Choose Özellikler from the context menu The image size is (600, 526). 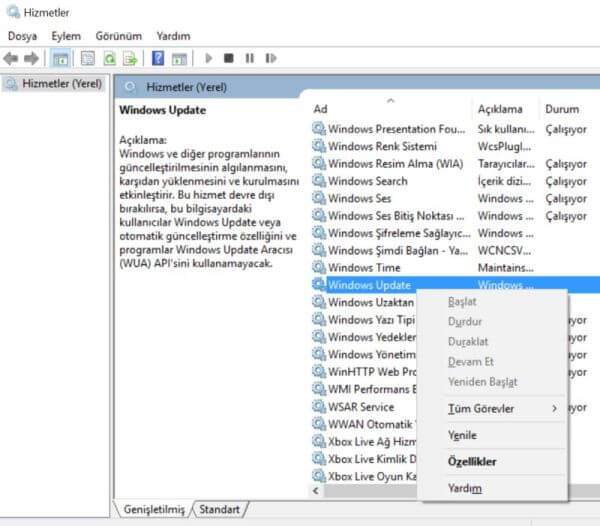tap(472, 462)
